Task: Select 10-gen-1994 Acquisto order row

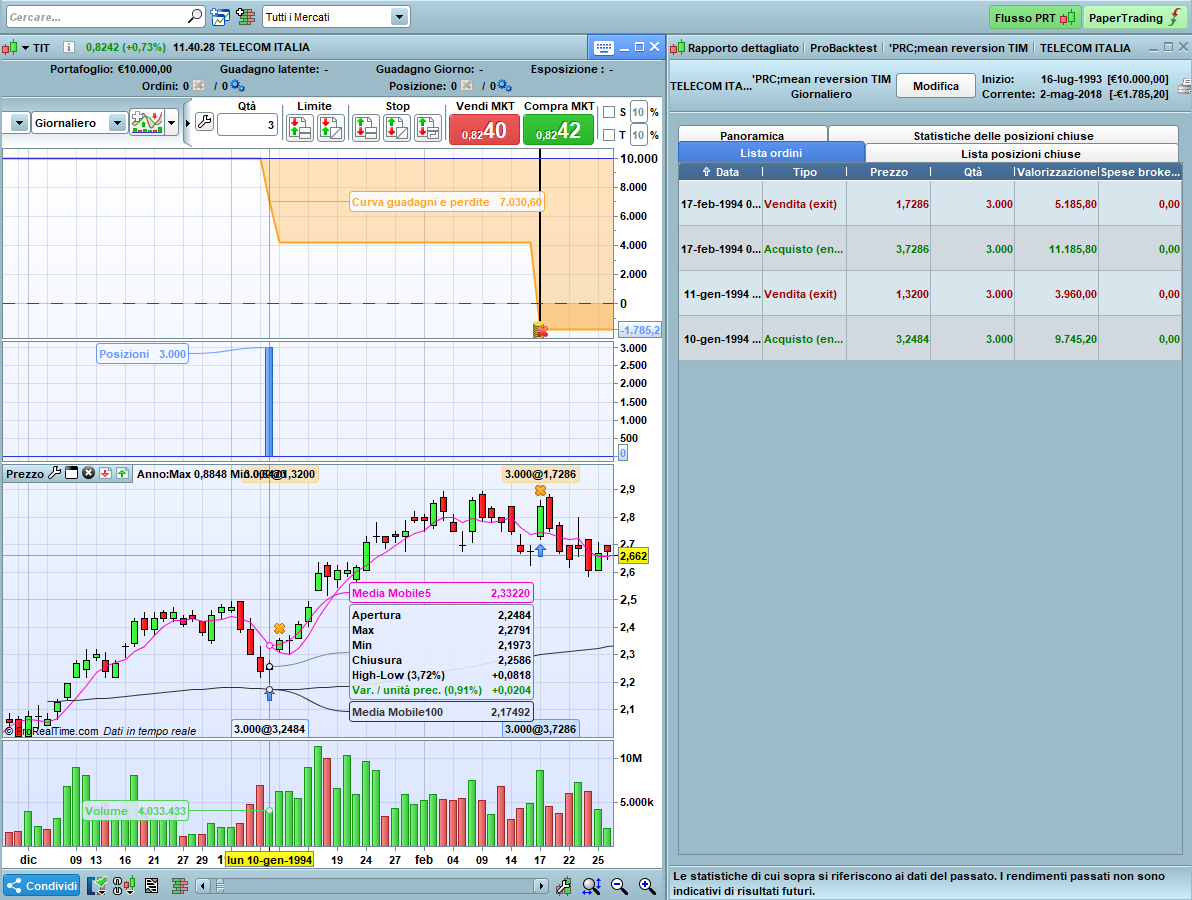Action: (x=930, y=339)
